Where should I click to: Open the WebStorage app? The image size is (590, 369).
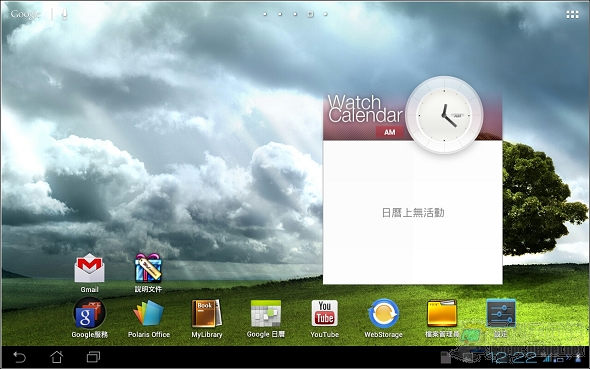point(383,313)
